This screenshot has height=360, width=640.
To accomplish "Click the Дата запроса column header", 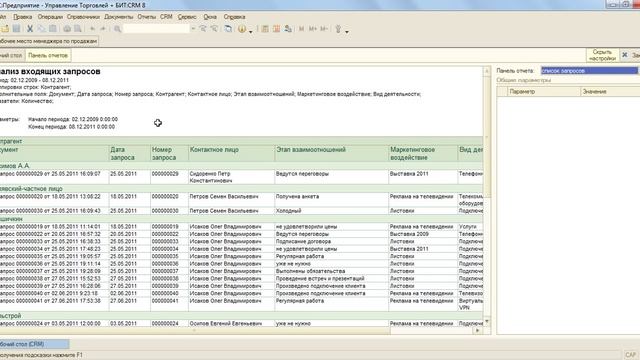I will point(129,153).
